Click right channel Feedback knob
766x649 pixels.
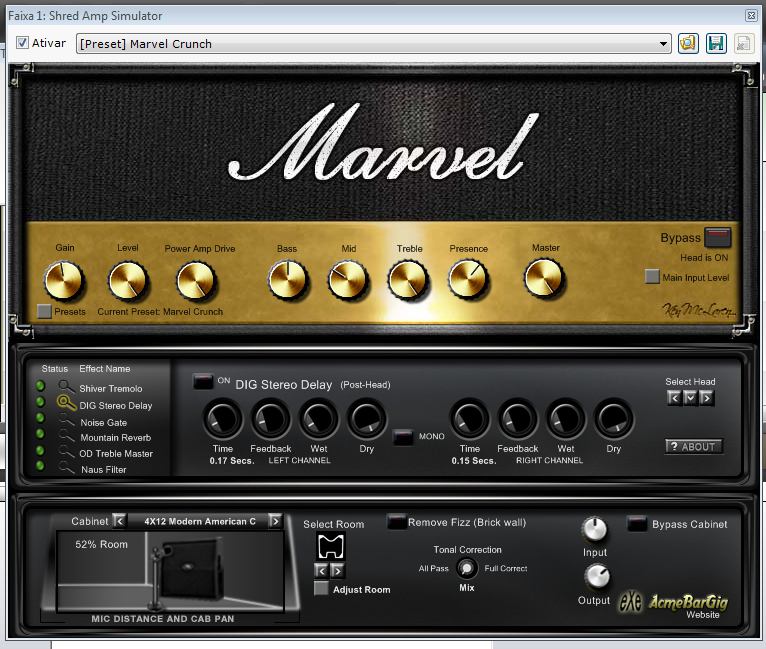(x=517, y=419)
